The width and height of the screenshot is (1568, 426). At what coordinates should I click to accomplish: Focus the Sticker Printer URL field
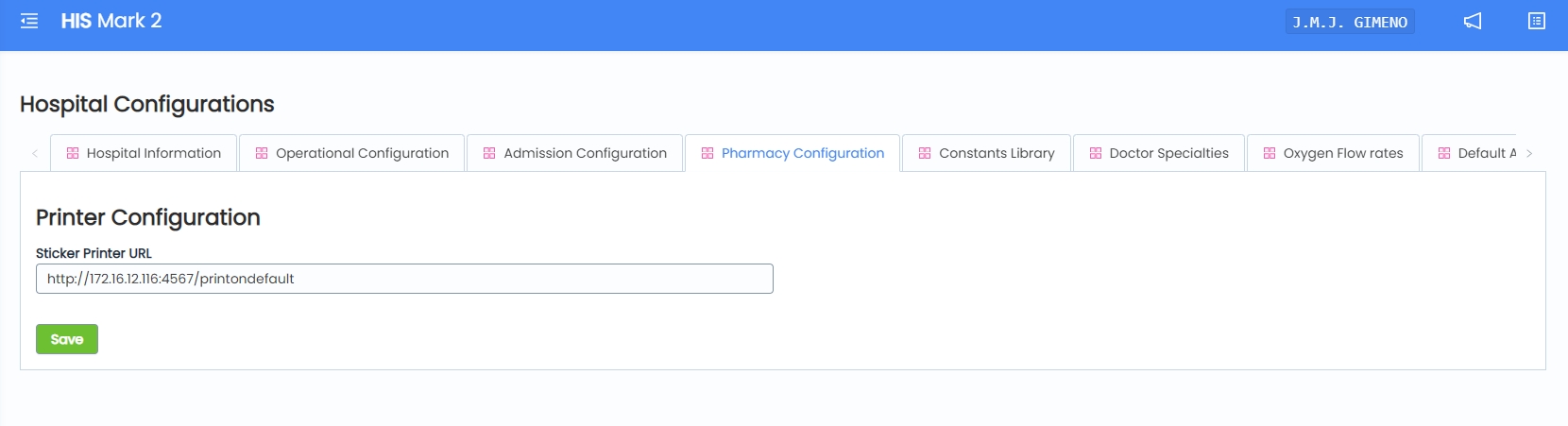(x=404, y=279)
